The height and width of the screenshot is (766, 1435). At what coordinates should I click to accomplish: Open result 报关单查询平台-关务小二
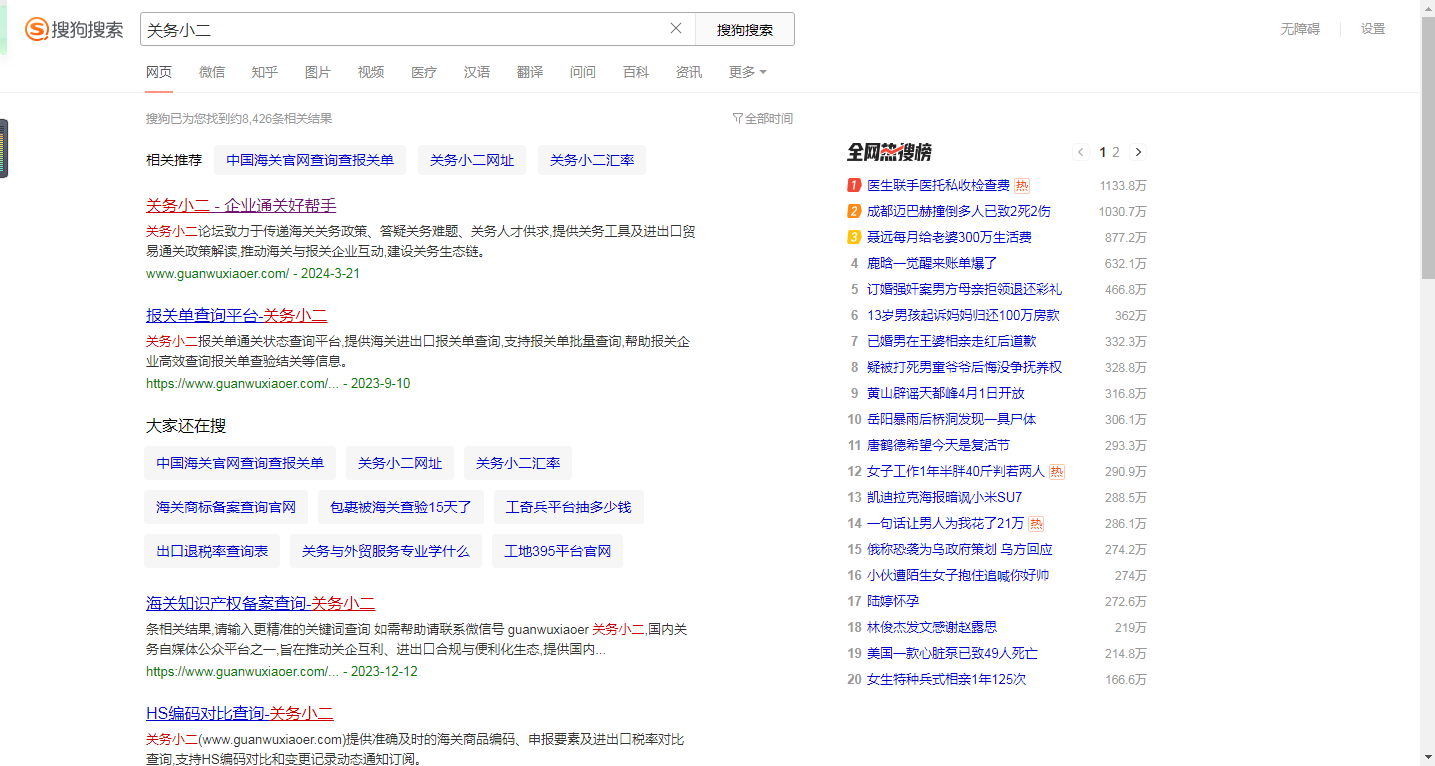coord(236,315)
